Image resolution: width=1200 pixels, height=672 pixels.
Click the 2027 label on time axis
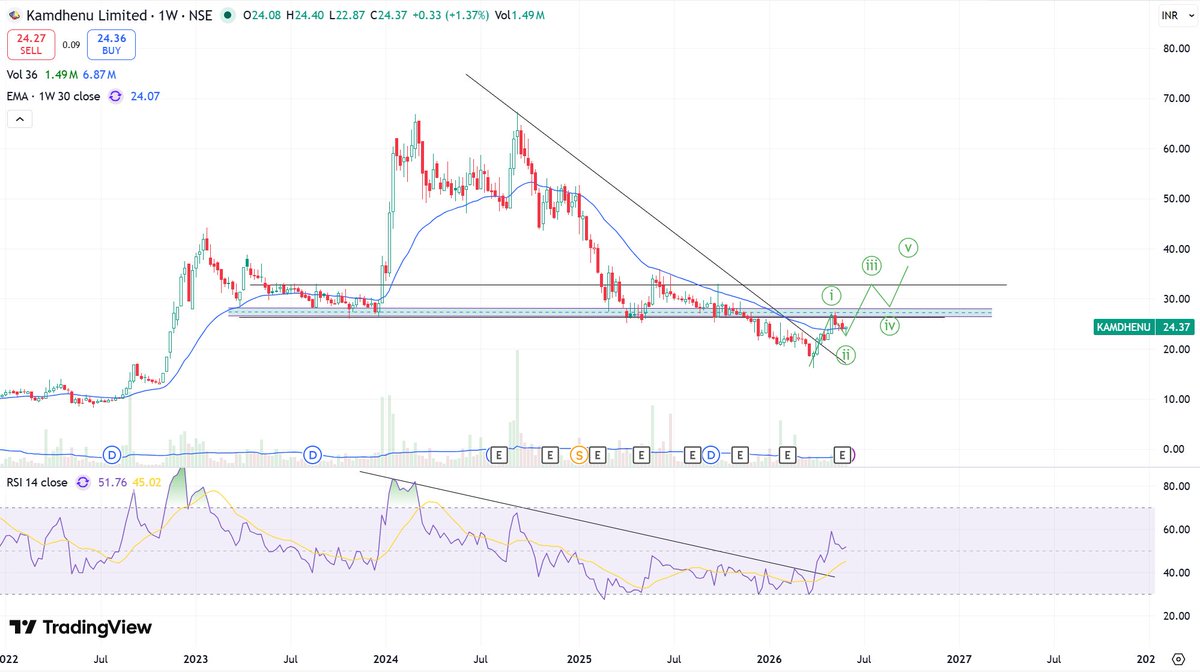pyautogui.click(x=960, y=660)
